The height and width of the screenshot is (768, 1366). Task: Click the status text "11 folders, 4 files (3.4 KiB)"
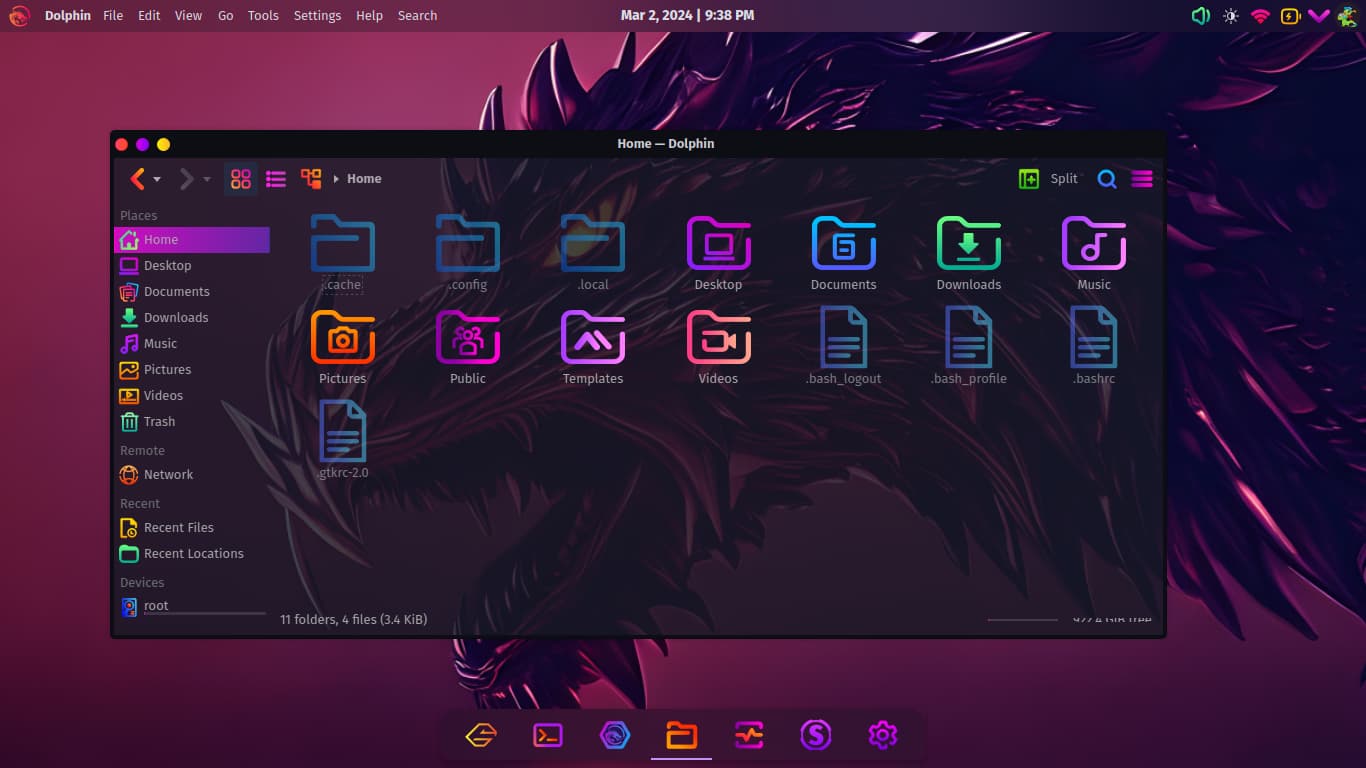tap(354, 620)
